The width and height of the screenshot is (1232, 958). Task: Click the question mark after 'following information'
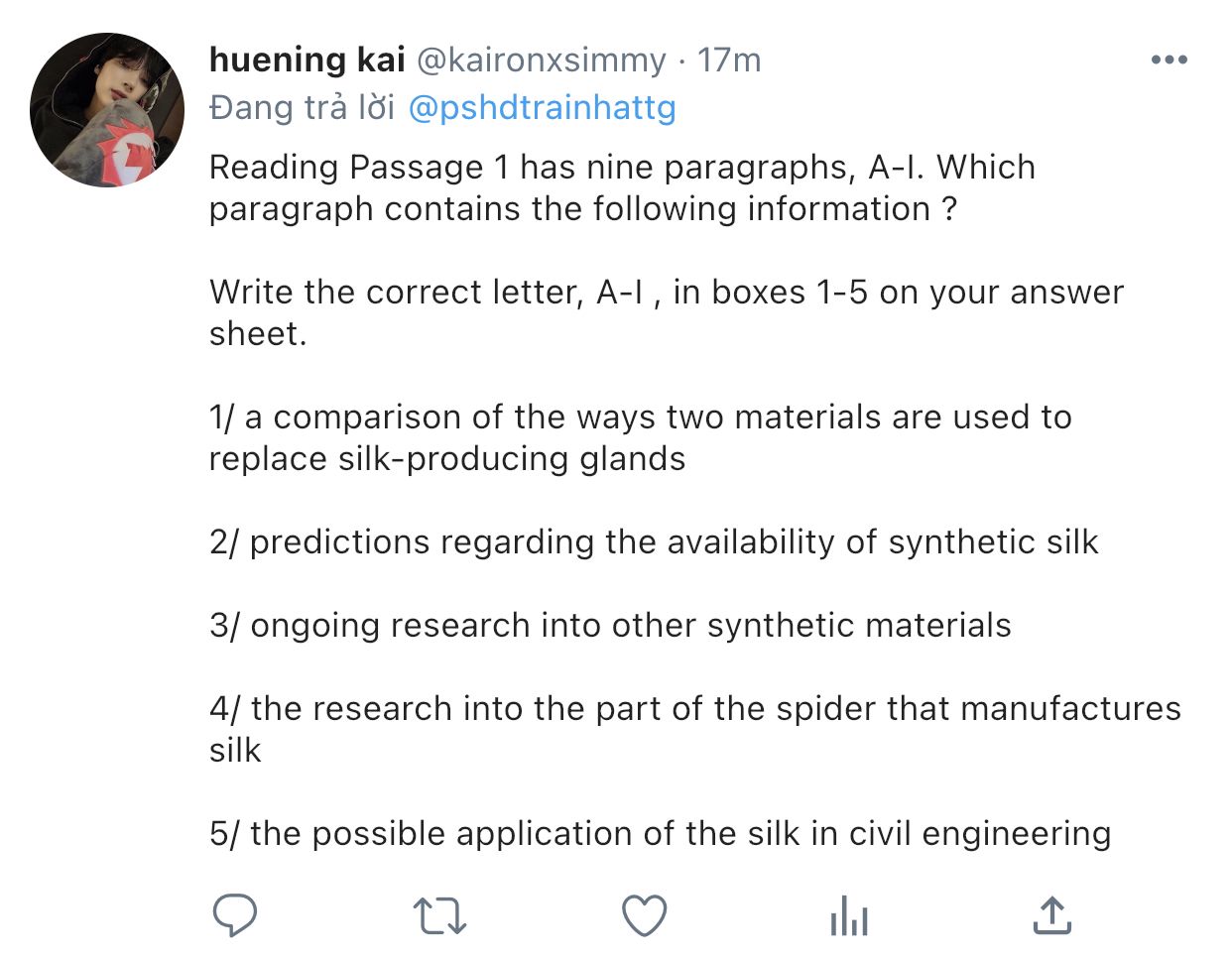coord(949,209)
